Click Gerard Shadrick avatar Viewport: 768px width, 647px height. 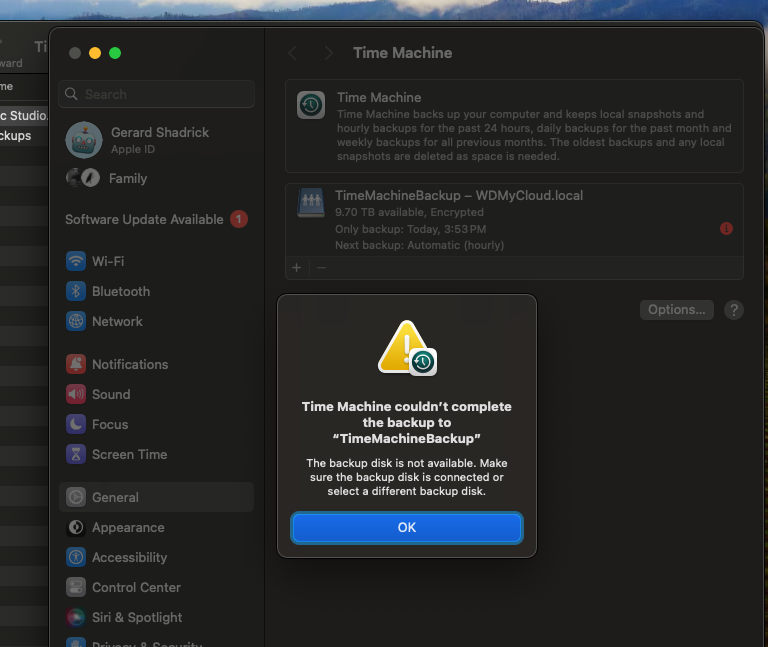84,140
